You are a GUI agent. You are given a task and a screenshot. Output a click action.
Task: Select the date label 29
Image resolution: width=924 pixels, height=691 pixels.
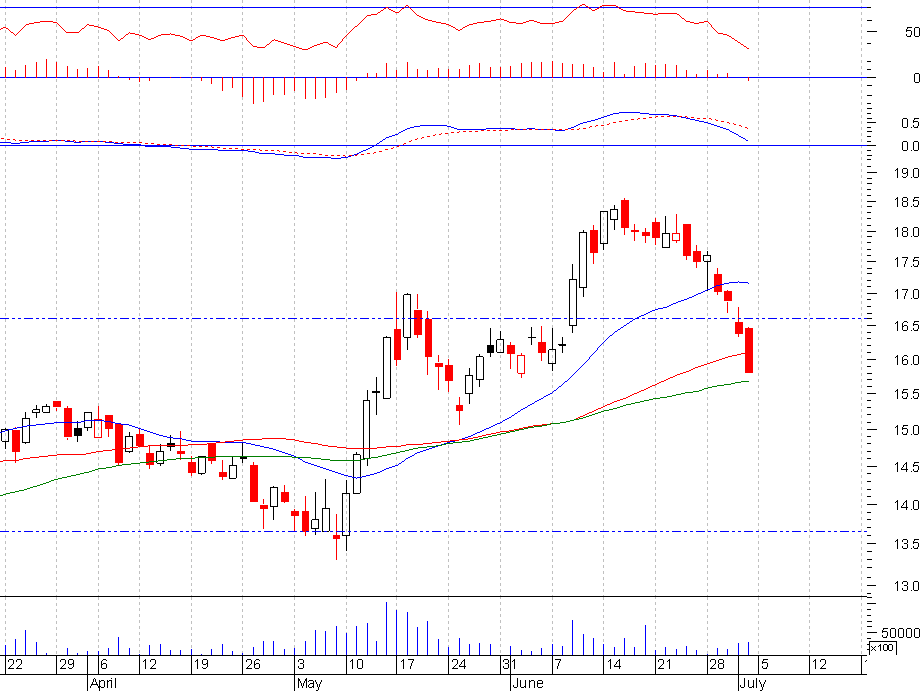click(x=67, y=664)
